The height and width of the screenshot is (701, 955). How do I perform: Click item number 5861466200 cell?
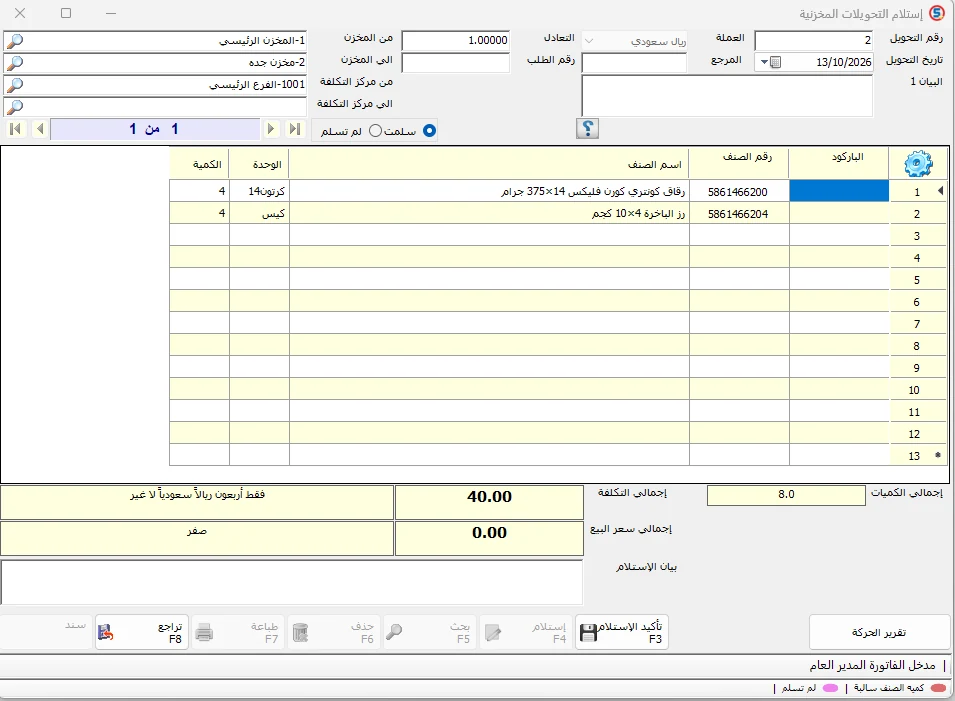tap(739, 192)
